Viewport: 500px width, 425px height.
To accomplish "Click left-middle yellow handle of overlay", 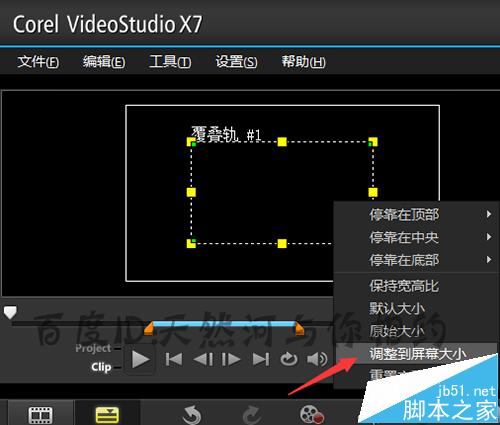I will pyautogui.click(x=191, y=192).
